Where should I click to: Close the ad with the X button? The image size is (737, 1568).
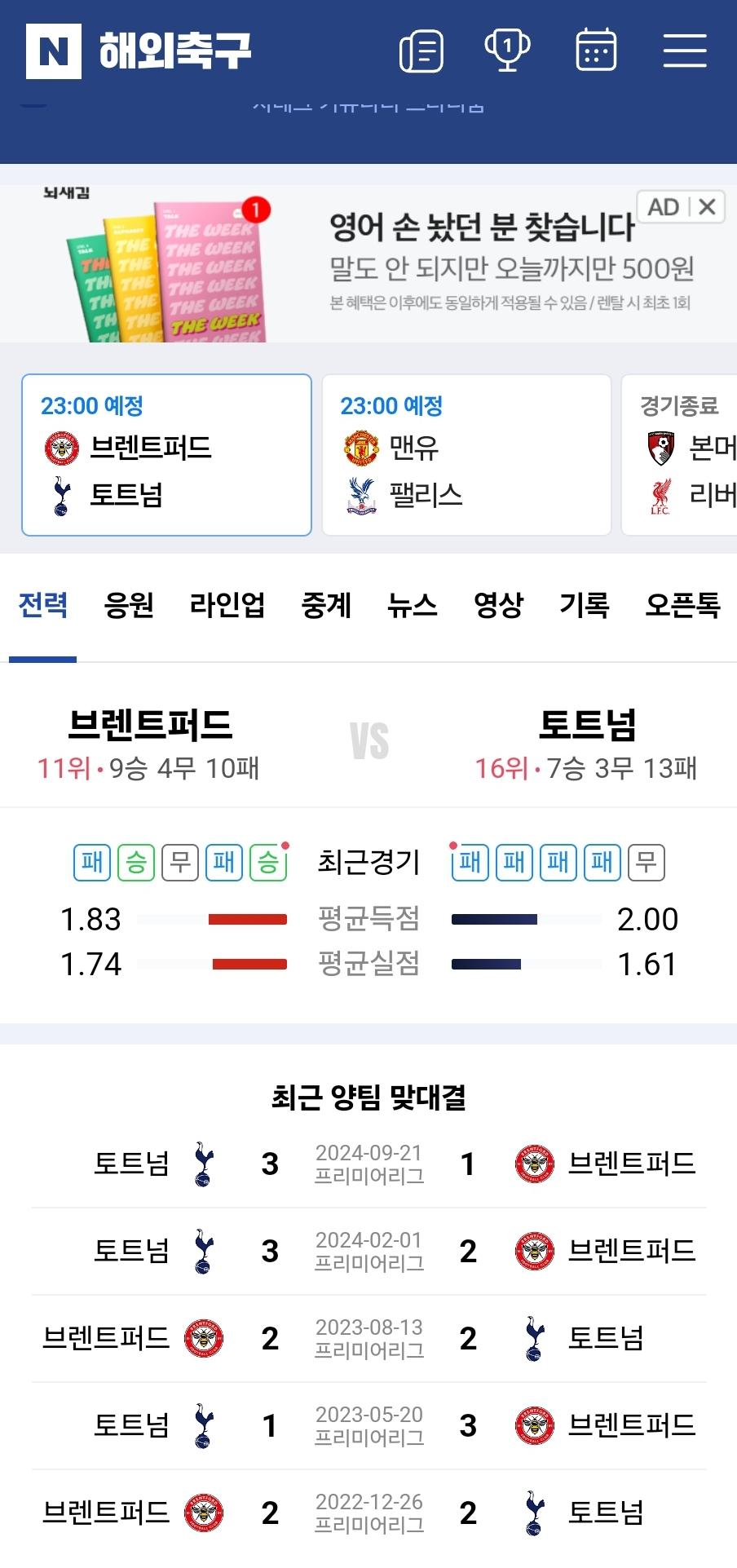[708, 207]
